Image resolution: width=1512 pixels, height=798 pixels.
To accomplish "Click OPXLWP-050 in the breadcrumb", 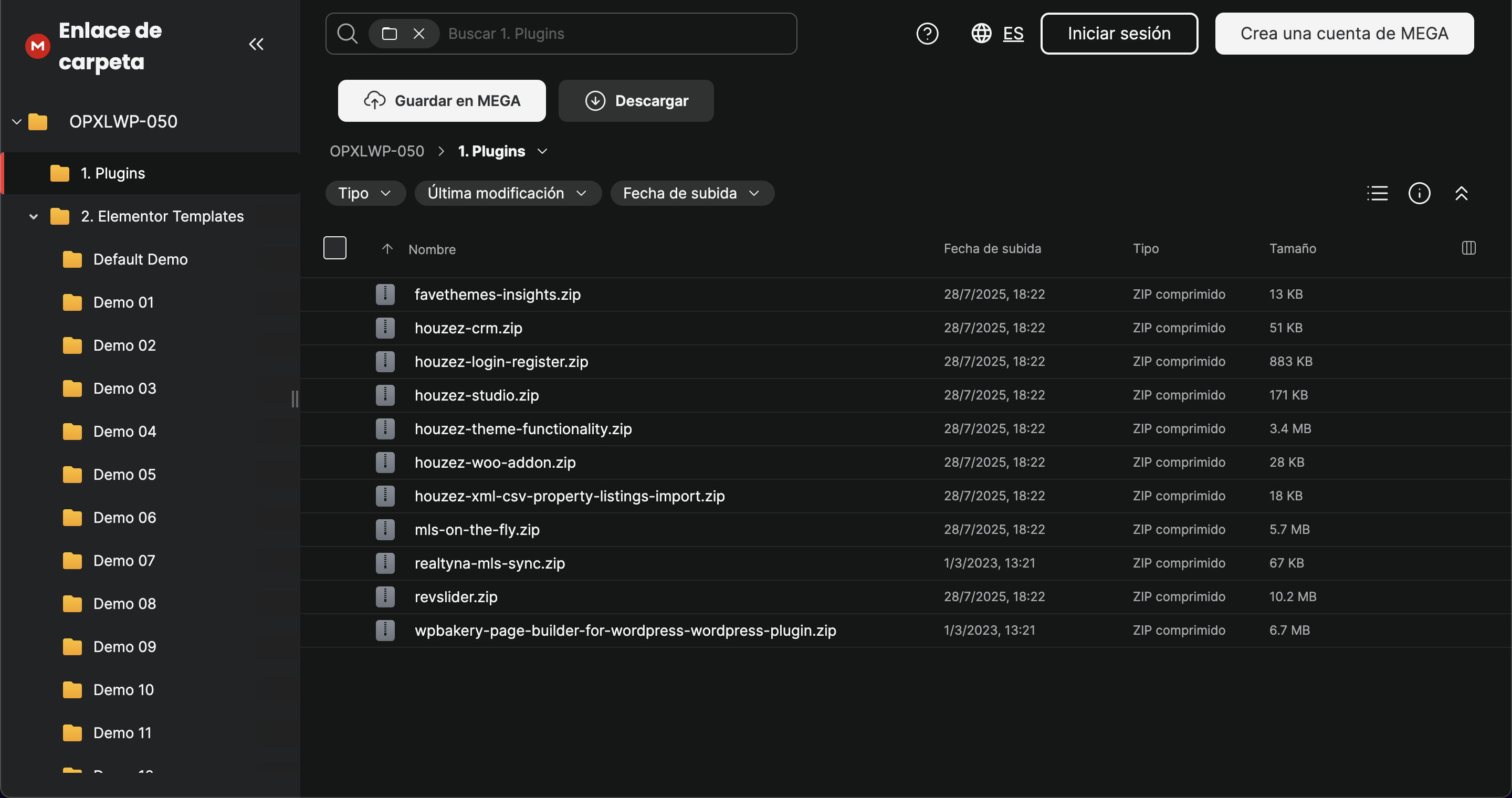I will click(376, 151).
